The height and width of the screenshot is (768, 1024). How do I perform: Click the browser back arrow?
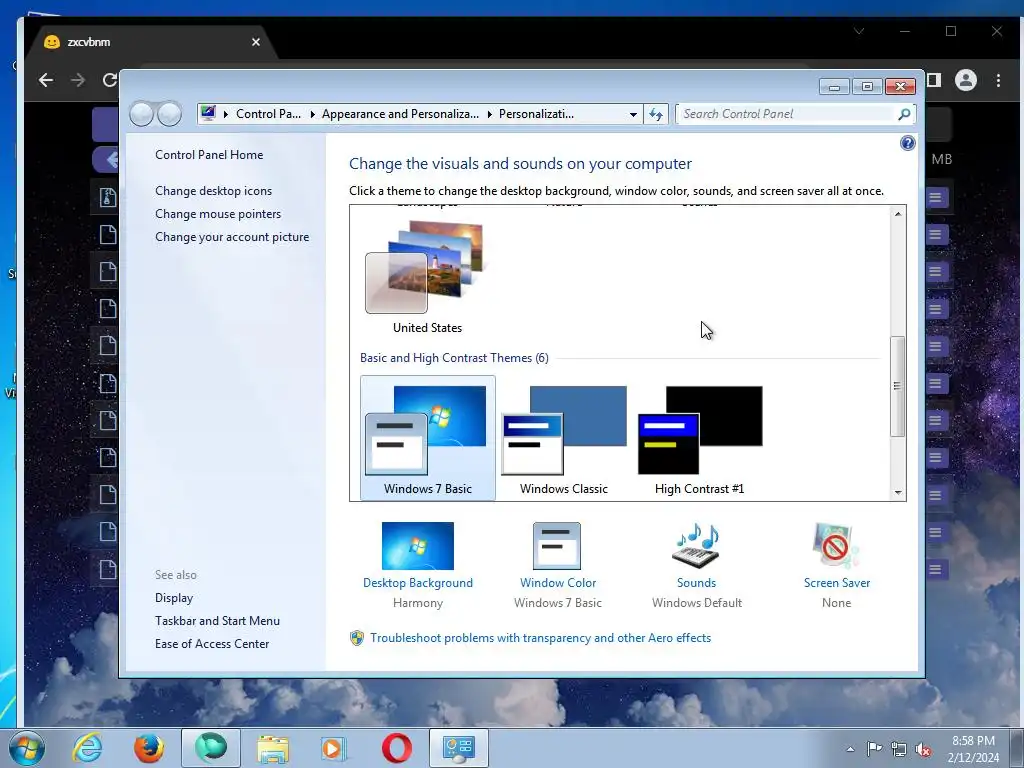46,80
